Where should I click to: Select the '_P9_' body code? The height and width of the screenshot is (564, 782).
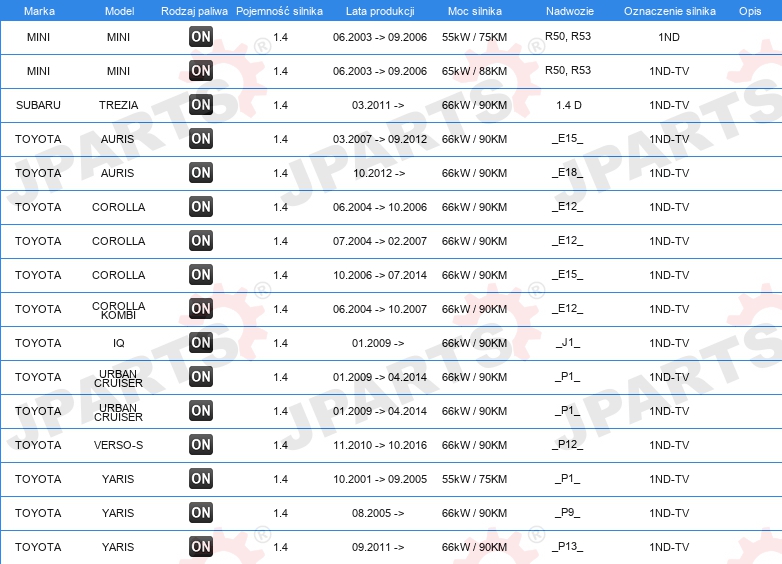coord(568,513)
